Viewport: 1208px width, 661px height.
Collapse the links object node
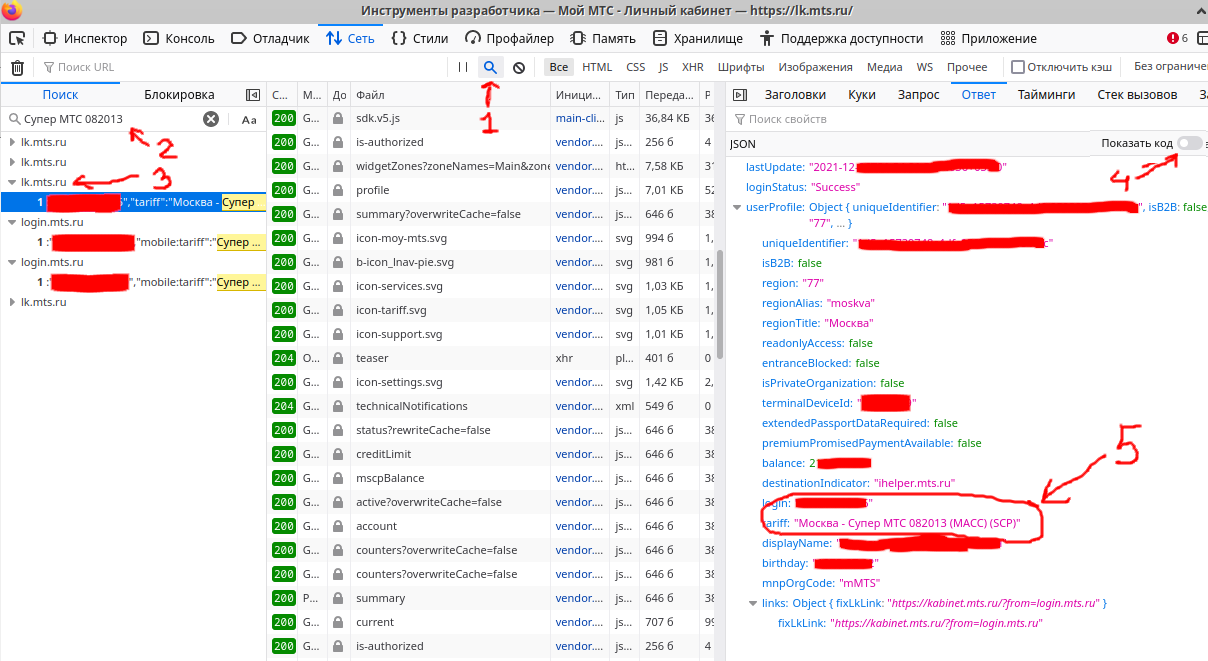[754, 603]
